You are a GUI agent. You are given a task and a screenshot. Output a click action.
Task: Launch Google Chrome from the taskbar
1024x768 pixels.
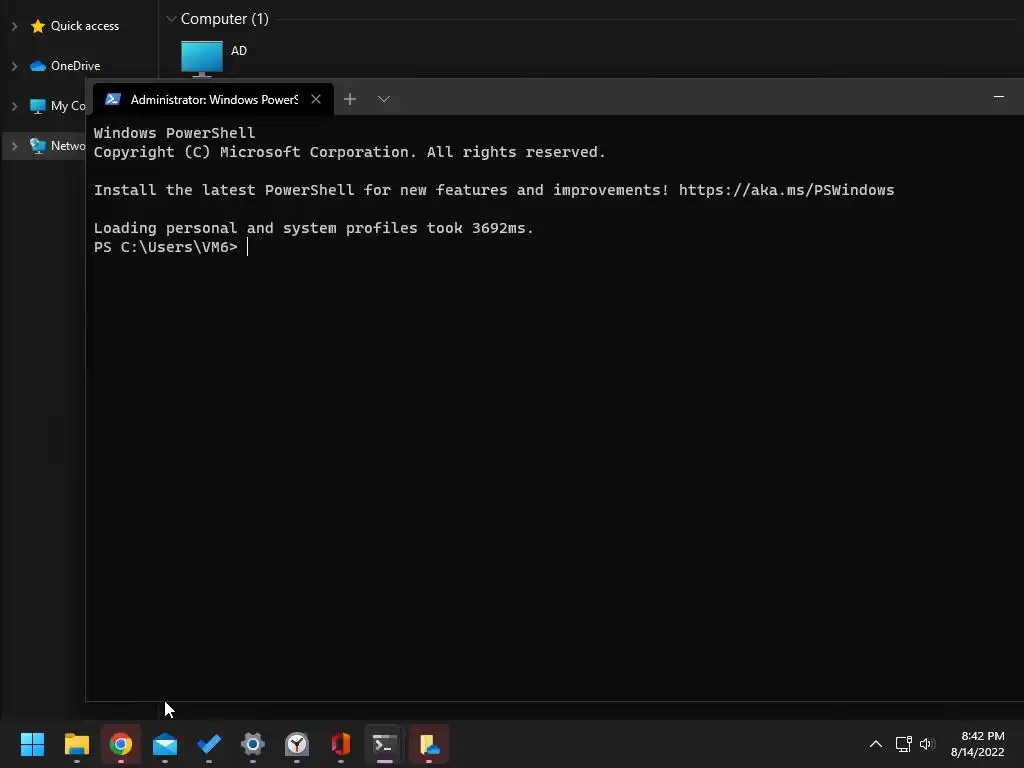point(121,744)
